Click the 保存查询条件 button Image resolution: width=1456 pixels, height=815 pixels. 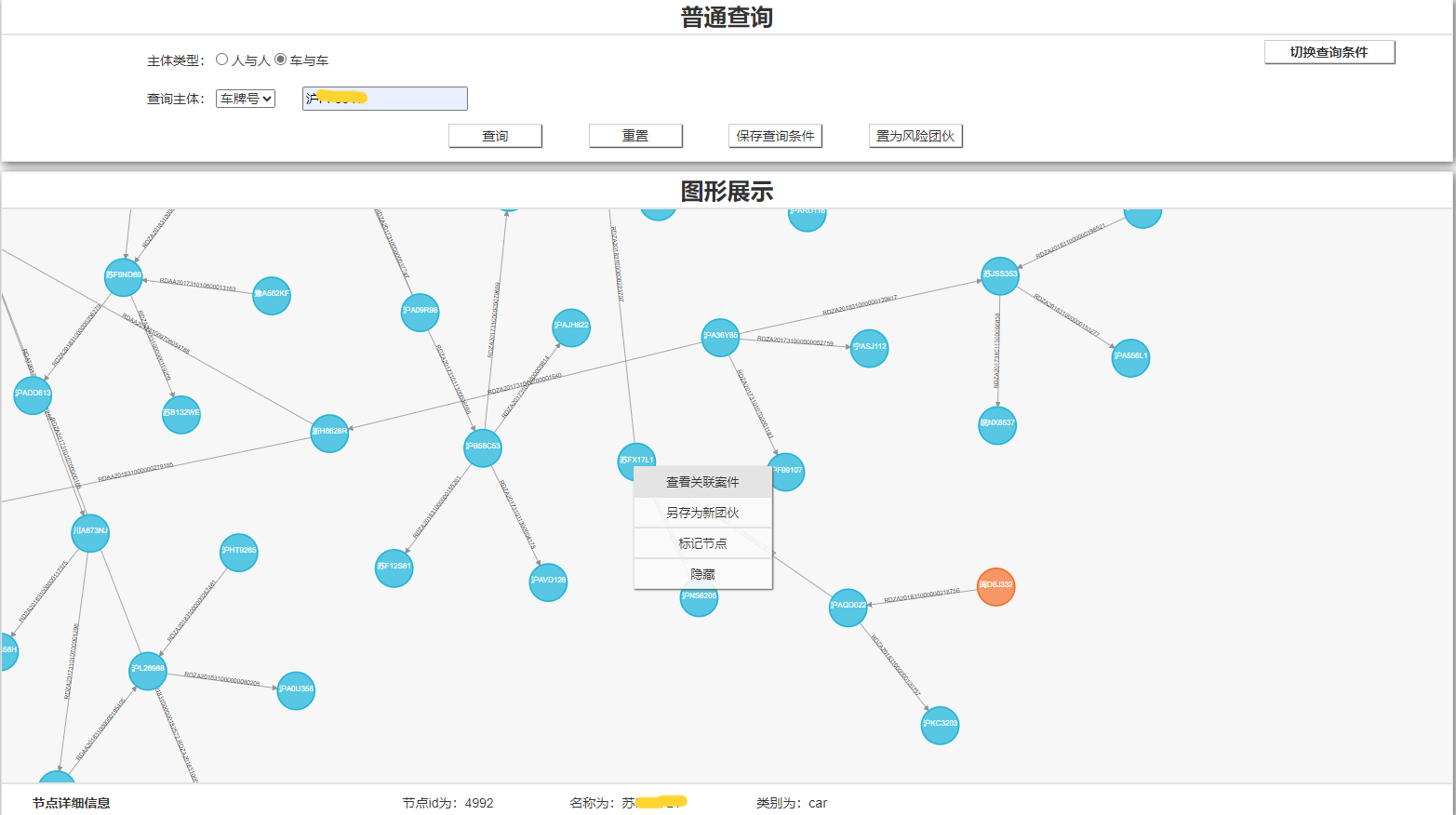(x=775, y=136)
